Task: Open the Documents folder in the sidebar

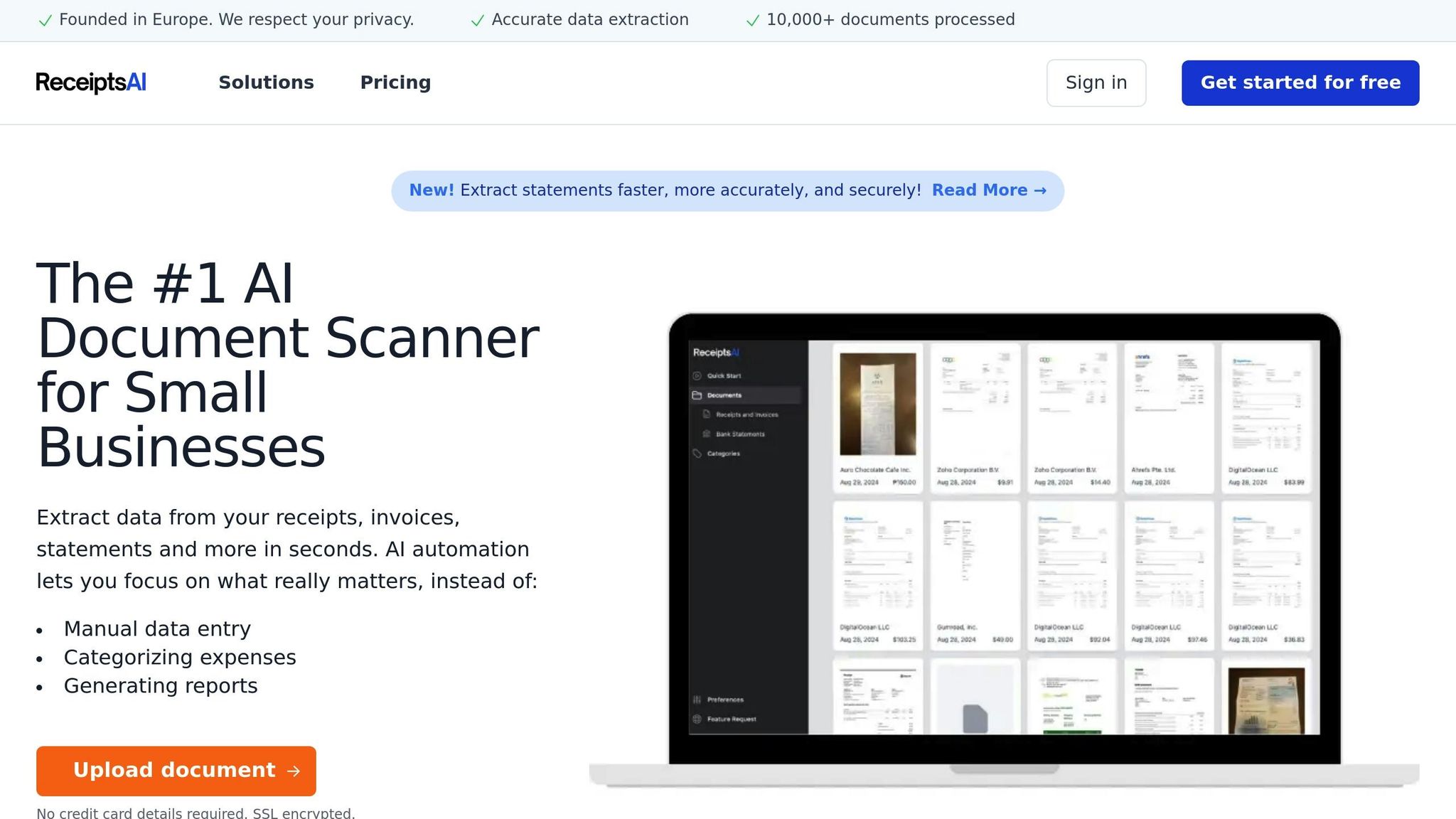Action: click(x=724, y=395)
